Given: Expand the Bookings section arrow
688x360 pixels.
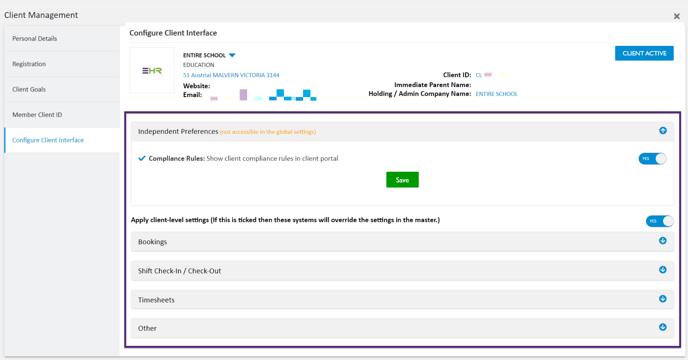Looking at the screenshot, I should coord(663,241).
